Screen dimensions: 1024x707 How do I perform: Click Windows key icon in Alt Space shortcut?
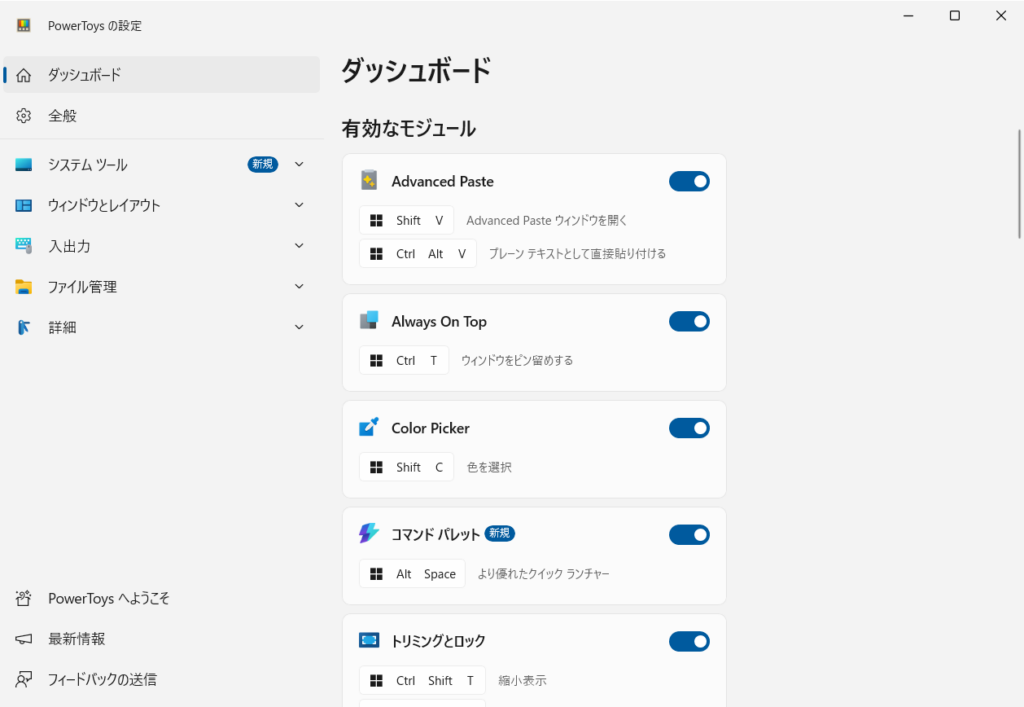(x=377, y=574)
